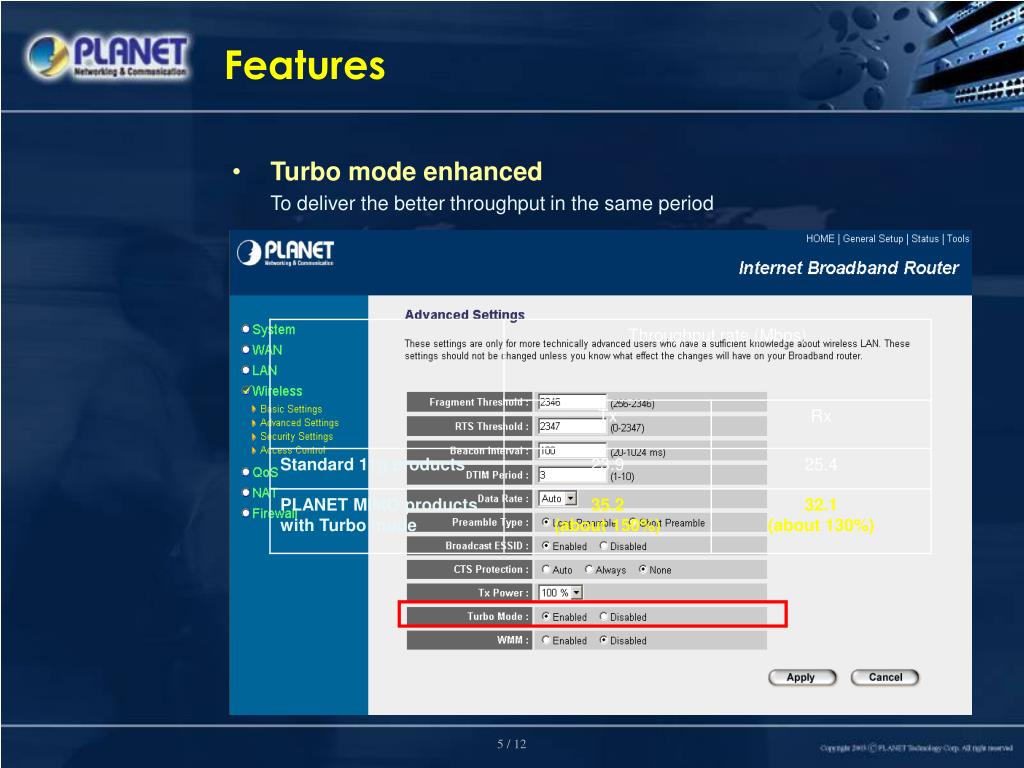Open Security Settings under Wireless

coord(296,436)
